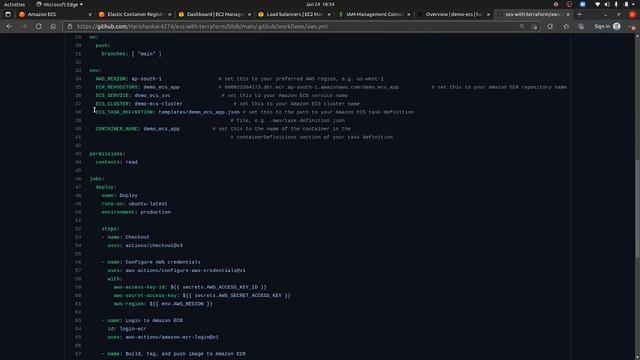
Task: Open Edge settings and more menu
Action: tap(631, 27)
